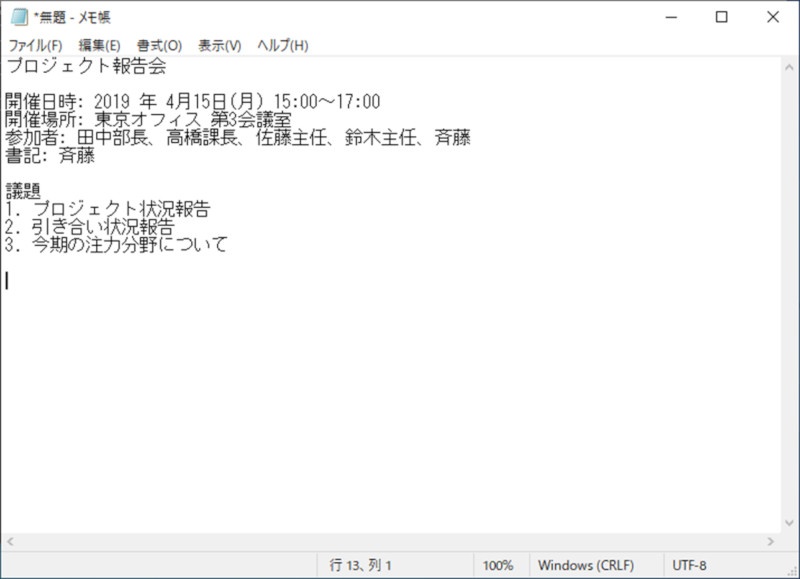Click the Notepad icon in the title bar

[17, 18]
